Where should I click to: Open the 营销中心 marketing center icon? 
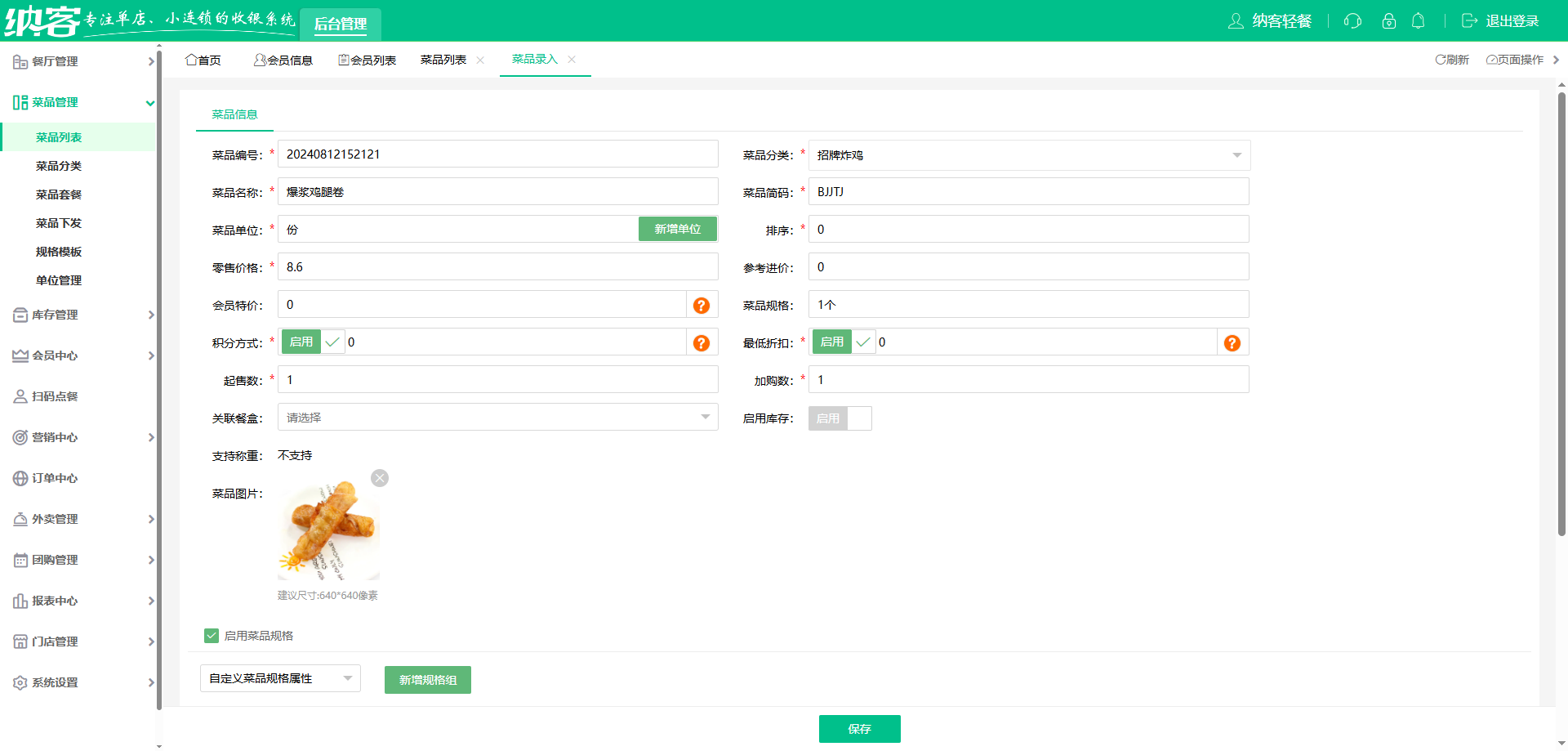20,437
